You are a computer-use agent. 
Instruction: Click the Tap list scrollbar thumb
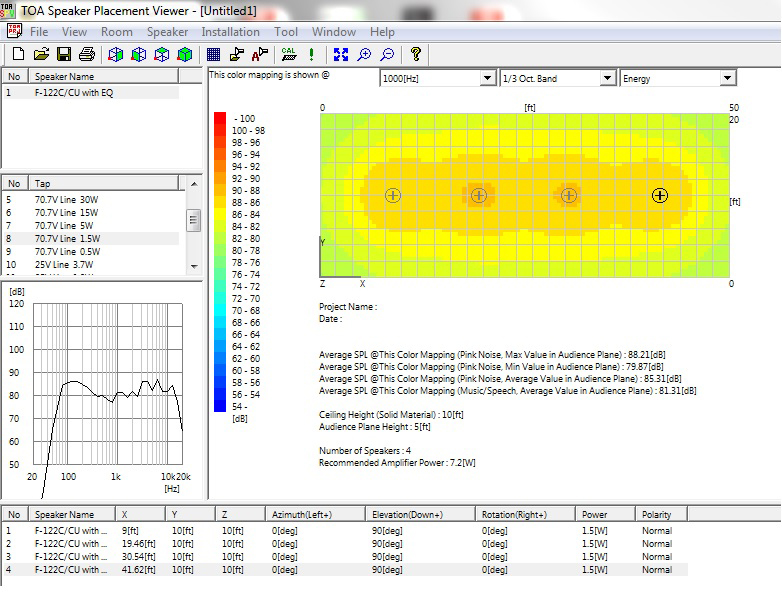coord(194,220)
